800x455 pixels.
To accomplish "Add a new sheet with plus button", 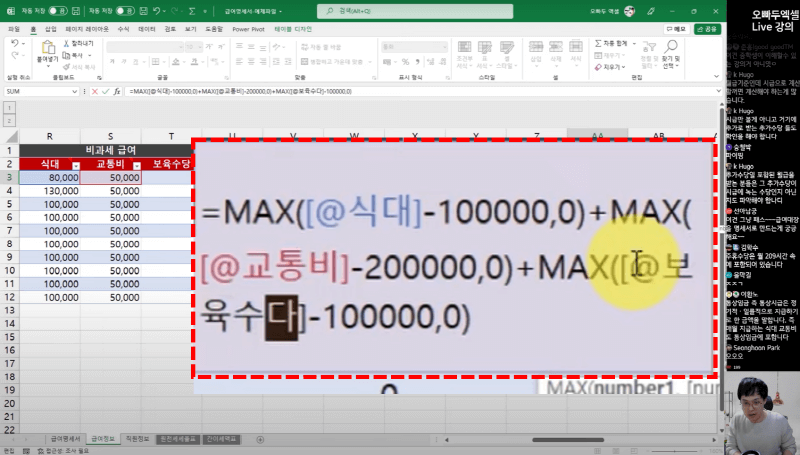I will [x=260, y=438].
